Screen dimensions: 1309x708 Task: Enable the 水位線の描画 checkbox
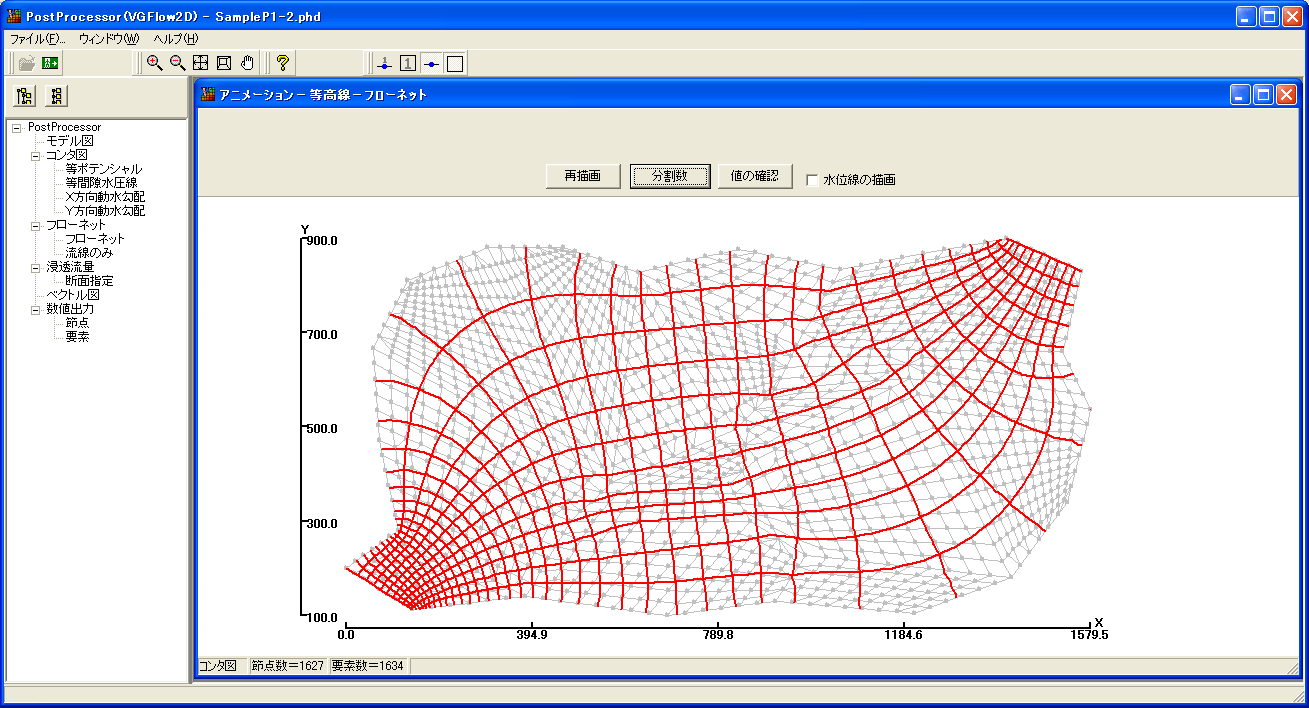point(812,180)
